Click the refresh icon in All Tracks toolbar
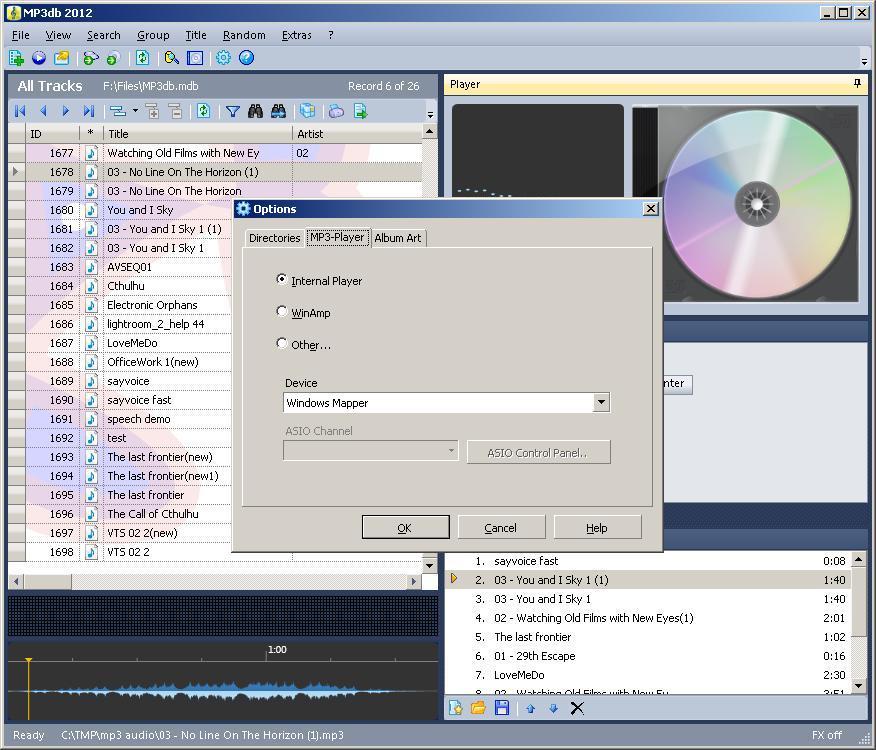 click(x=203, y=111)
